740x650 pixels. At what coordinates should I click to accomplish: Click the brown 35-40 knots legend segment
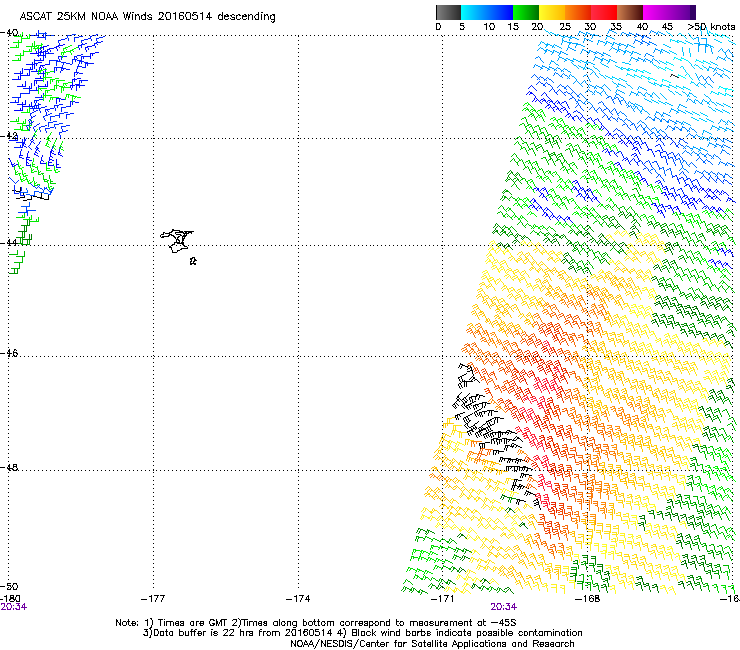pos(630,12)
